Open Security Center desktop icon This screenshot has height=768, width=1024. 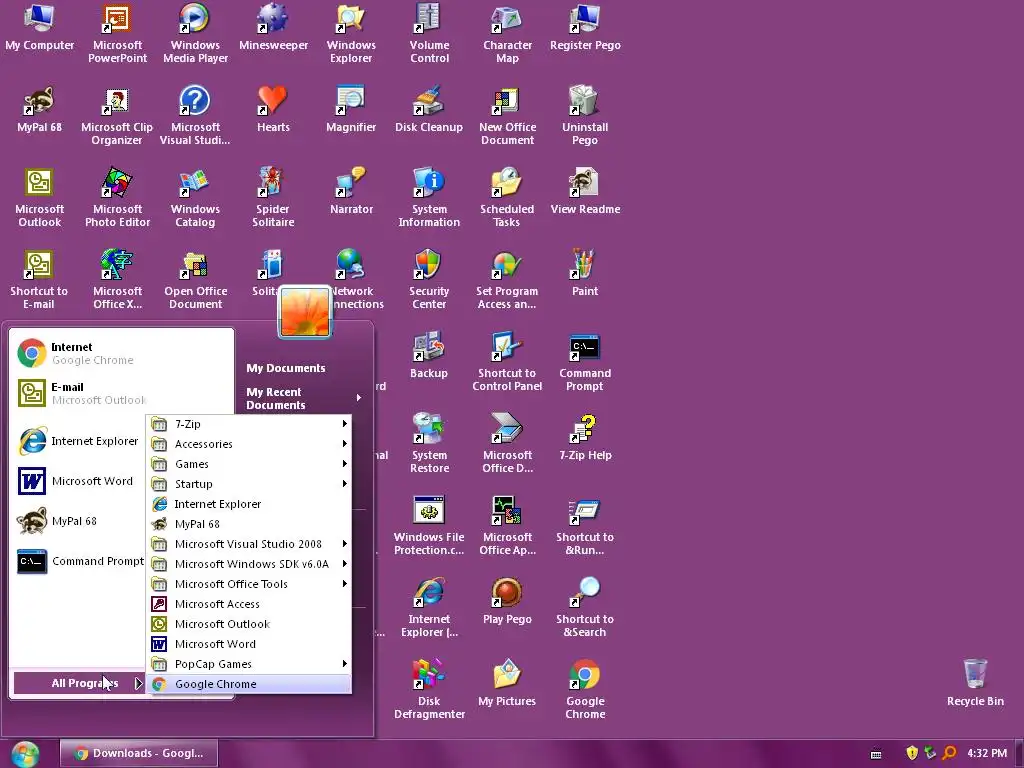(x=429, y=279)
